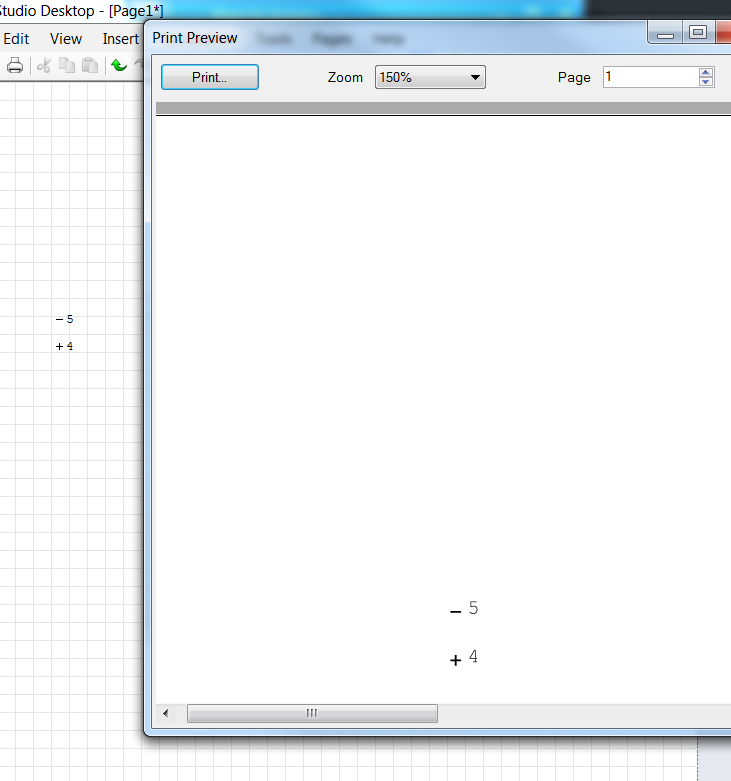Click the left arrow of the horizontal scrollbar
The image size is (731, 781).
coord(166,713)
